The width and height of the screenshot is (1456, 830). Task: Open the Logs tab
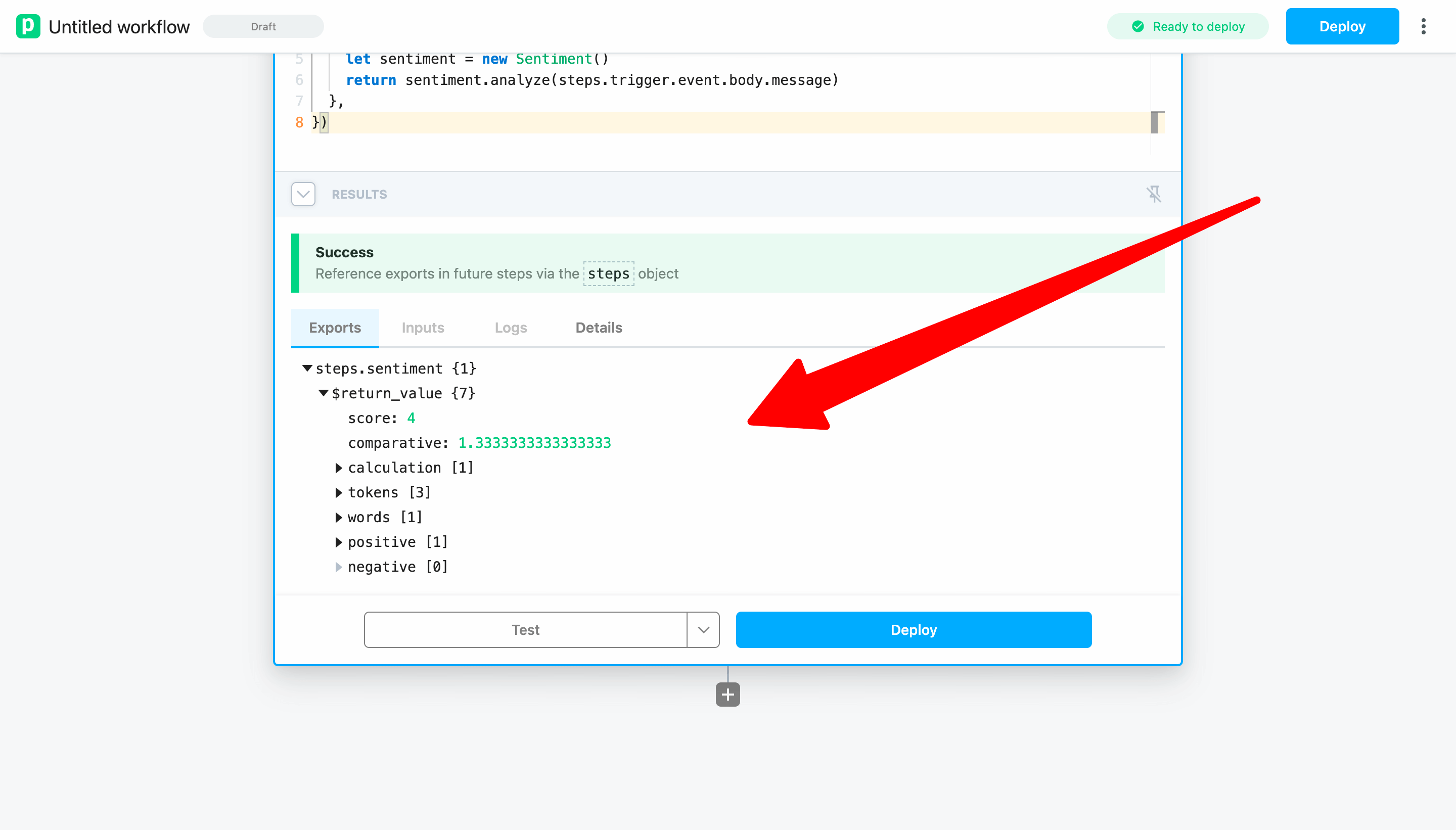point(510,328)
